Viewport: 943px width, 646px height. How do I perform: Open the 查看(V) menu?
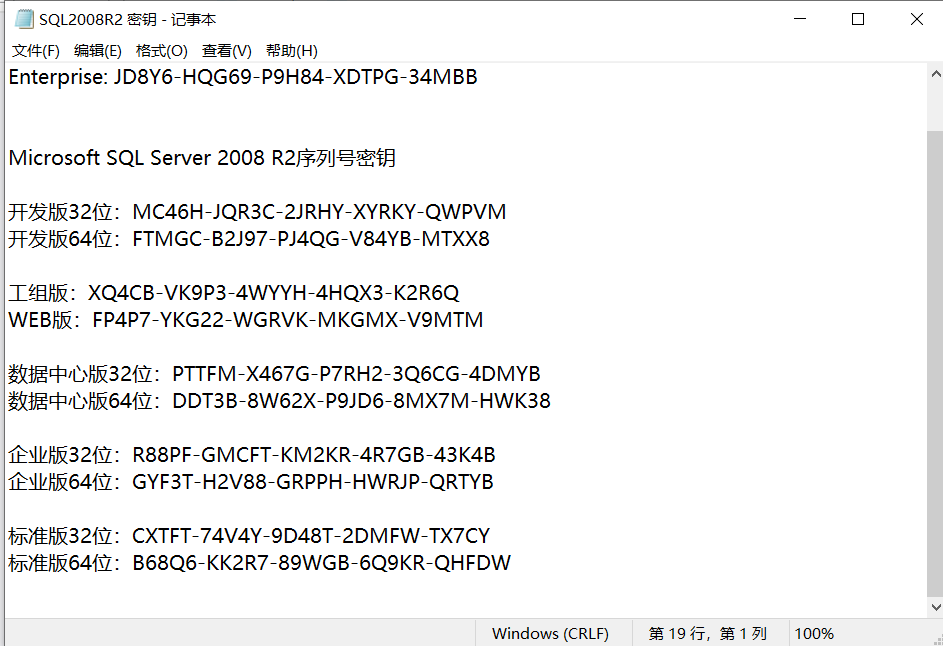point(227,51)
